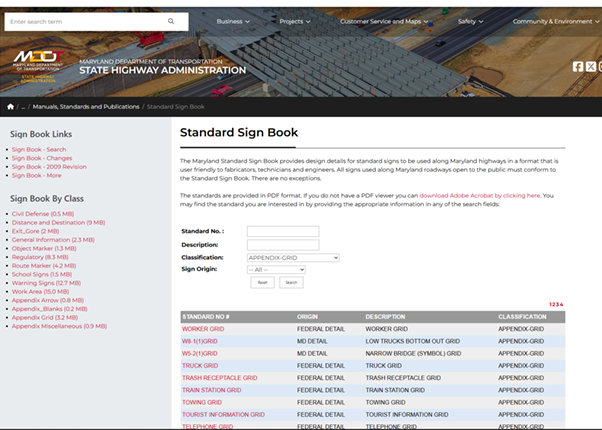The image size is (602, 430).
Task: Expand the Projects menu
Action: (x=295, y=22)
